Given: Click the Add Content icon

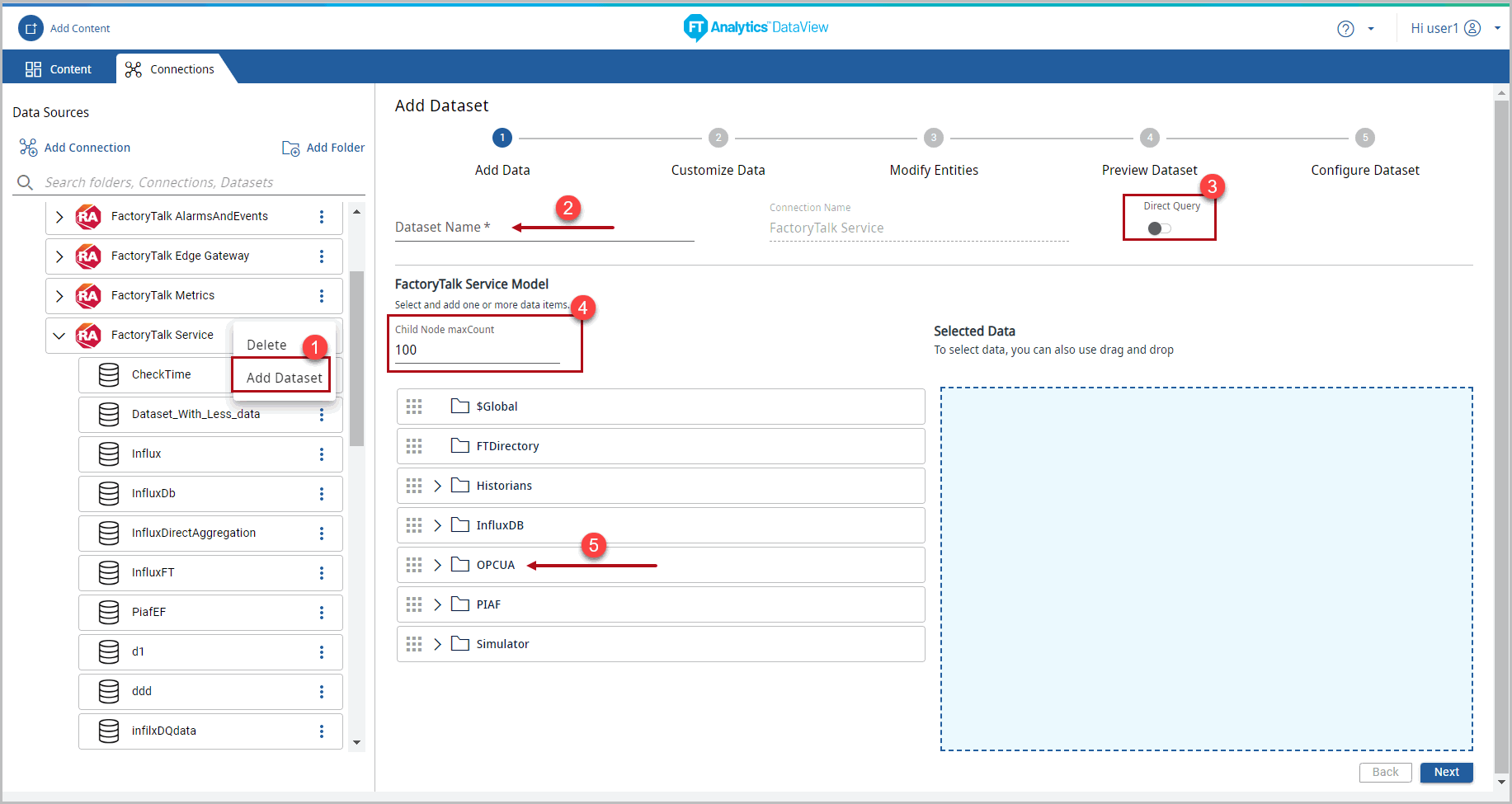Looking at the screenshot, I should pos(31,28).
